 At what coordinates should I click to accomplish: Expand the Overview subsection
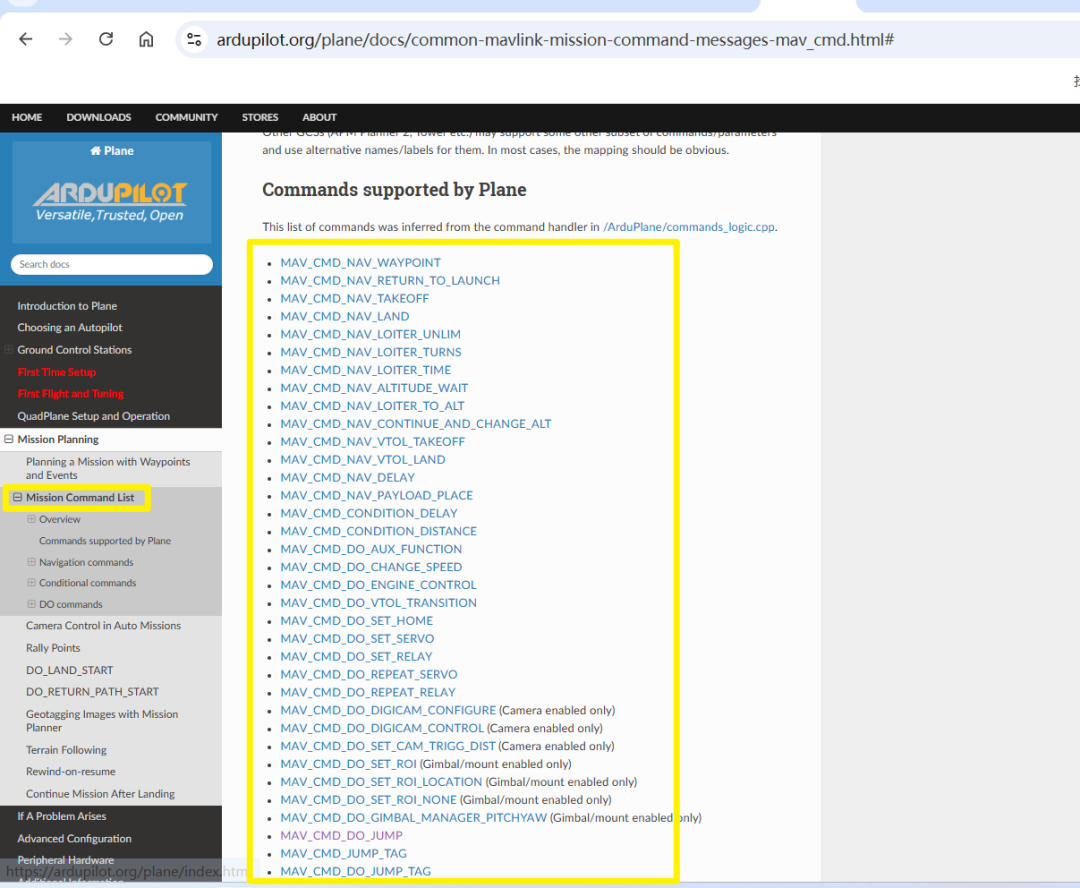tap(31, 519)
